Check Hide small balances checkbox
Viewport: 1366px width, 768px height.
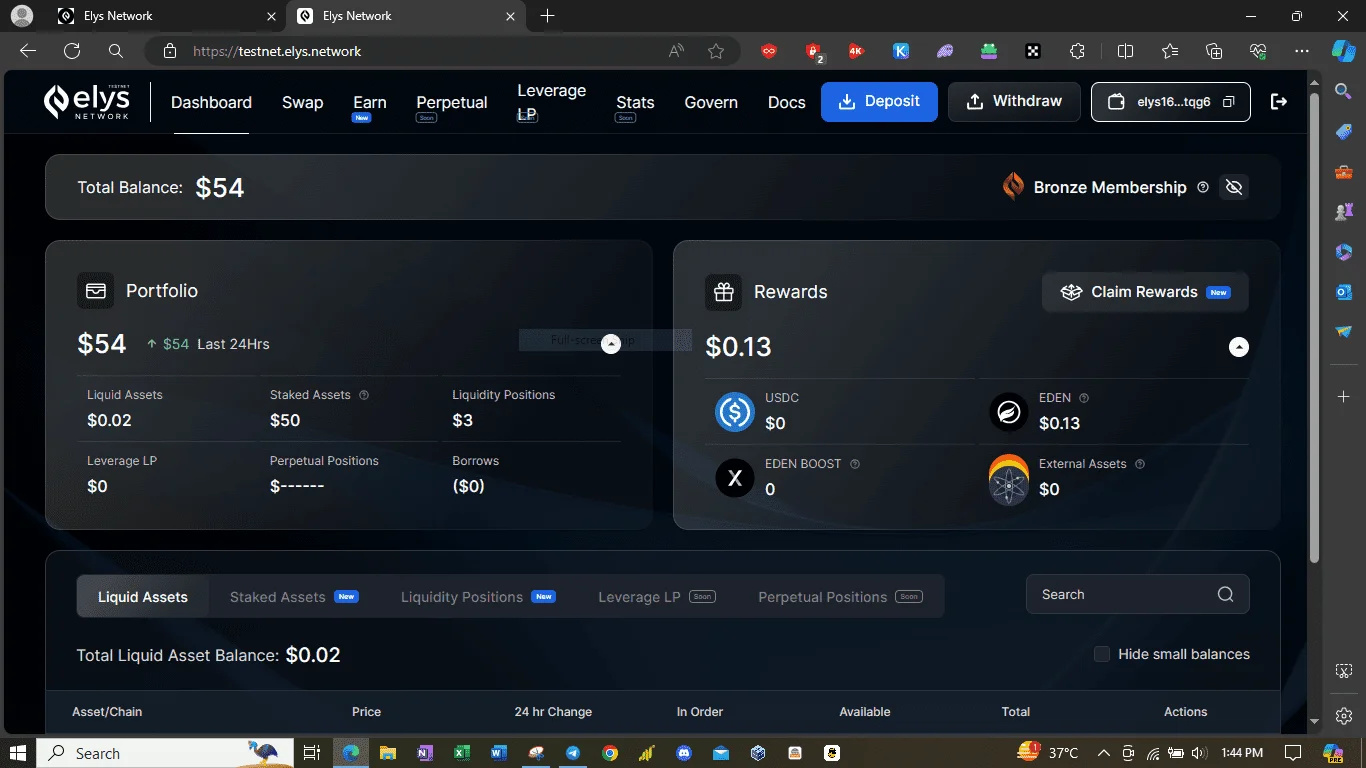[1102, 654]
